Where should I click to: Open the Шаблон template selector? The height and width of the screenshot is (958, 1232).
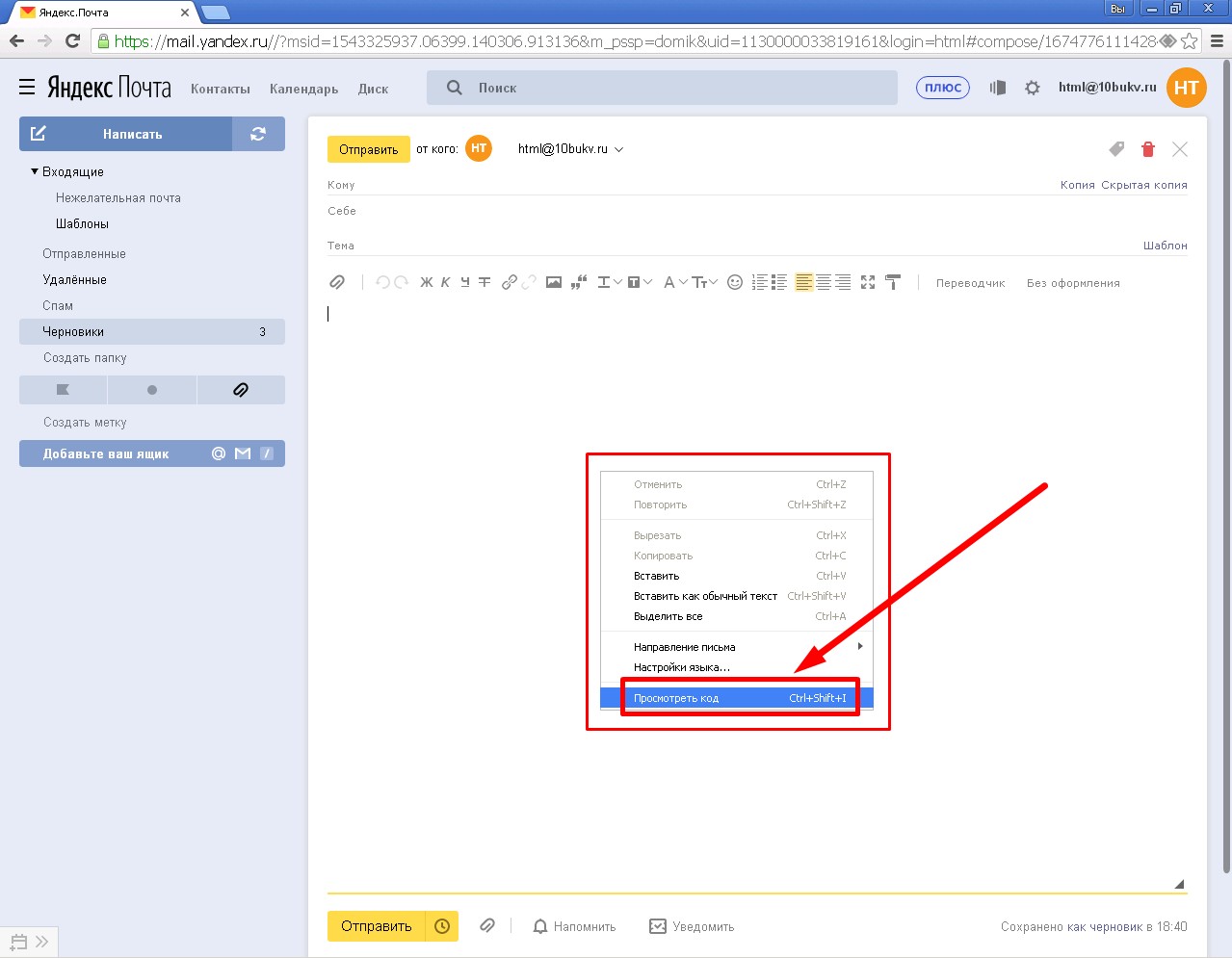pyautogui.click(x=1166, y=246)
